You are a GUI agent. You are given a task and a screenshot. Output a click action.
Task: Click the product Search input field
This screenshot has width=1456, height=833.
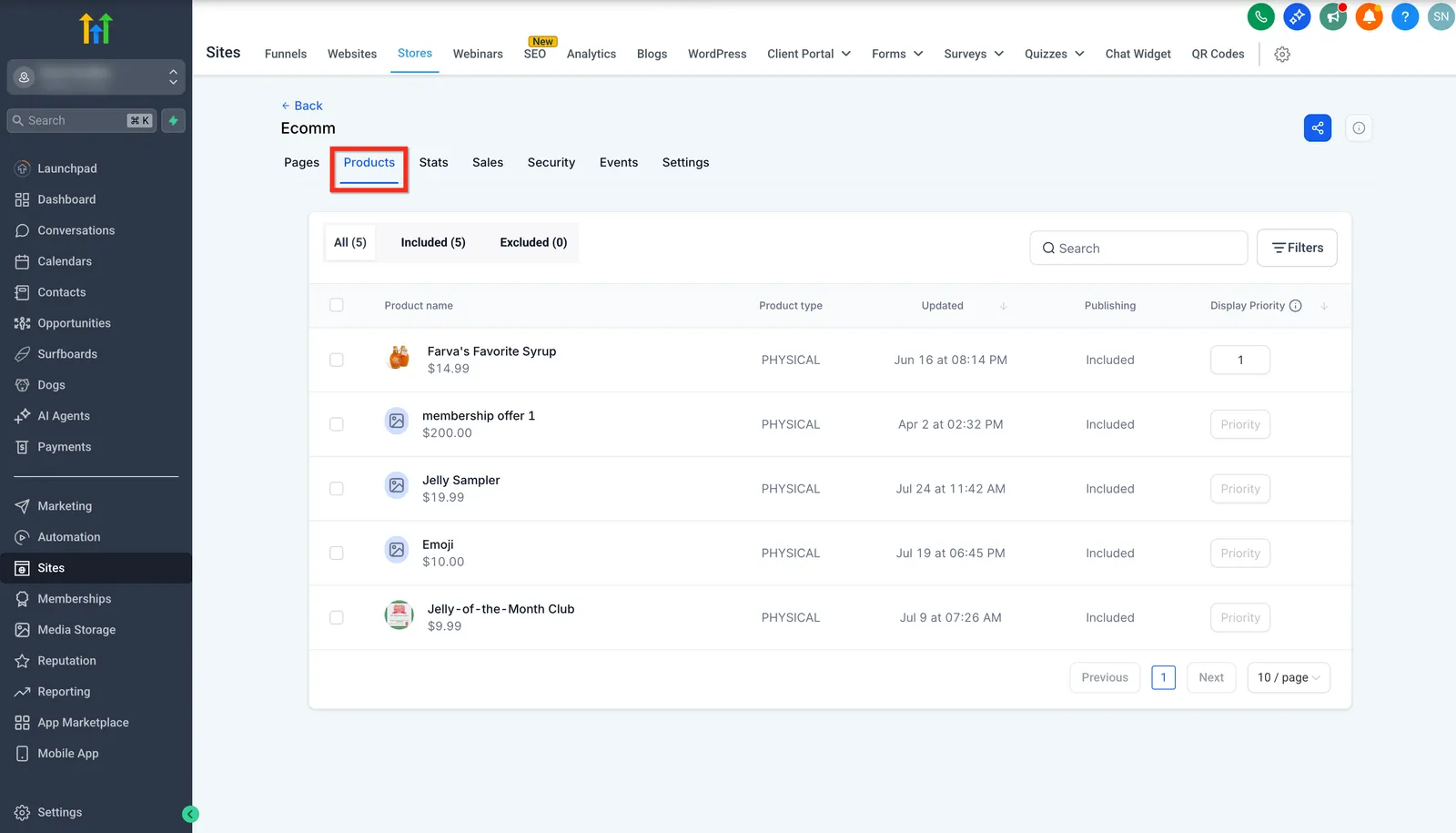(1138, 248)
